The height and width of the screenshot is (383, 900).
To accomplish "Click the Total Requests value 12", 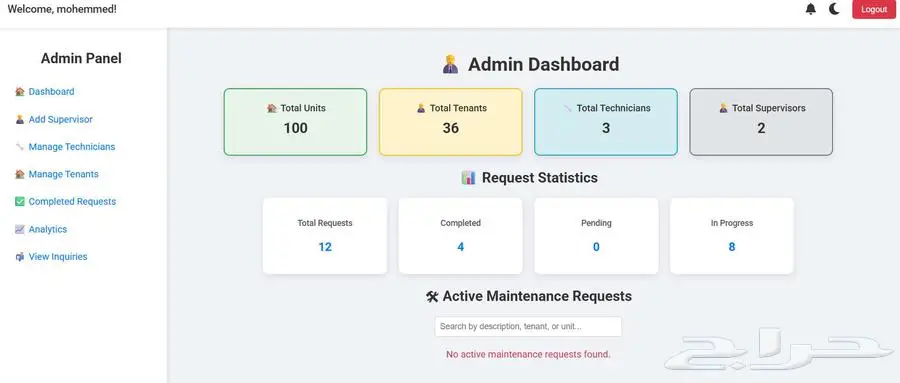I will (325, 247).
